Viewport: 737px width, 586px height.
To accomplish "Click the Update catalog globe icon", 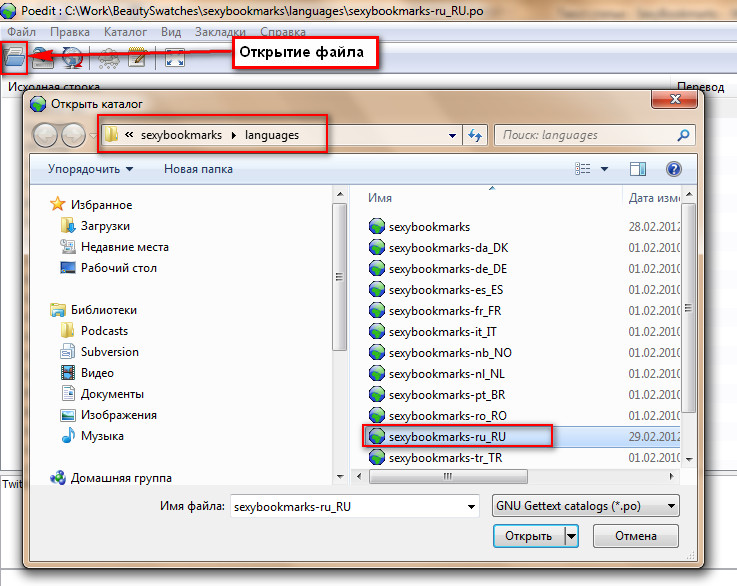I will pos(72,58).
